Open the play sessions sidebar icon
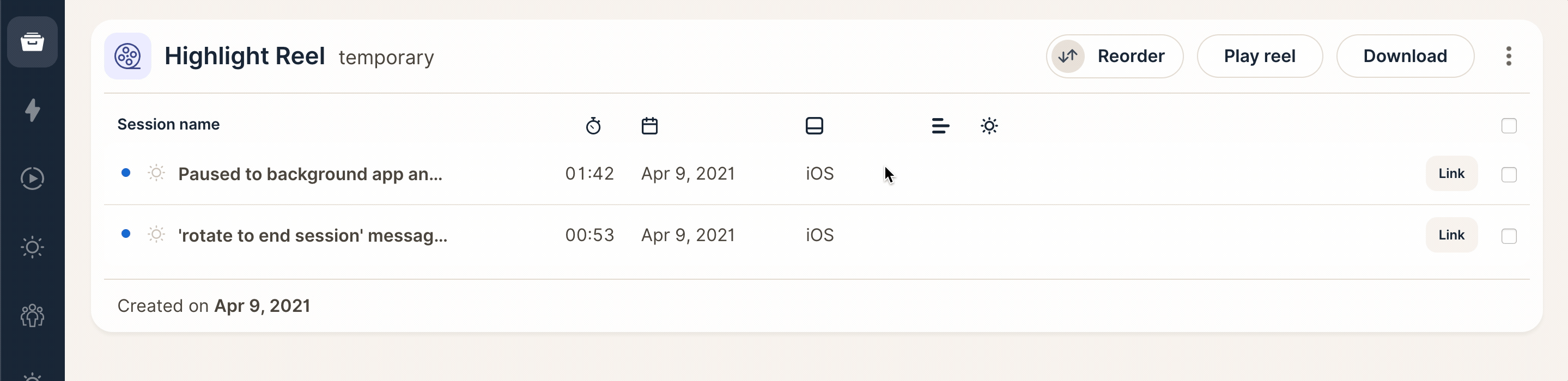Viewport: 1568px width, 381px height. (32, 179)
